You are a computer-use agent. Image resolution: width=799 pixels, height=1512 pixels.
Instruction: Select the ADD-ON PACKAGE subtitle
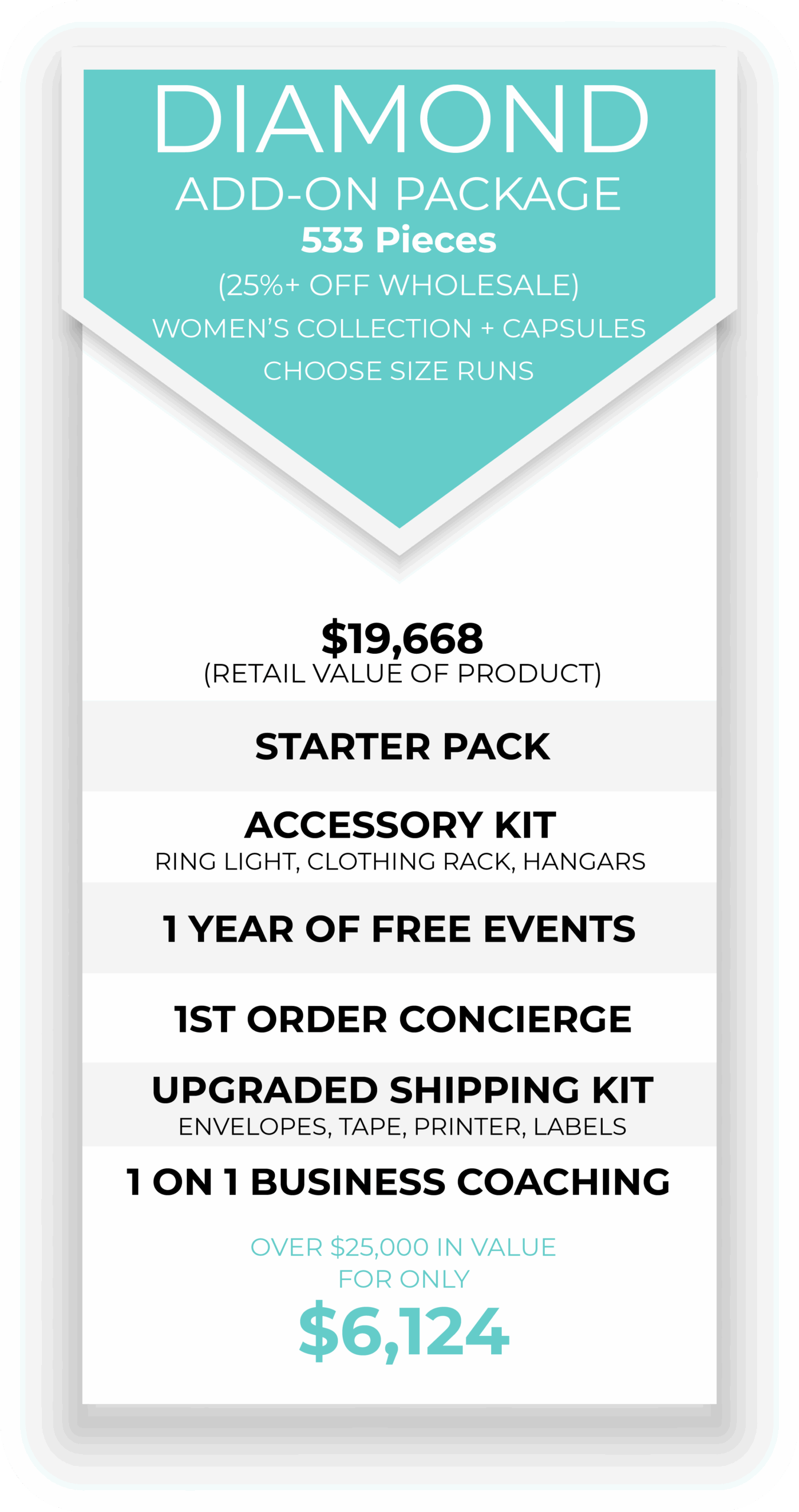coord(398,194)
